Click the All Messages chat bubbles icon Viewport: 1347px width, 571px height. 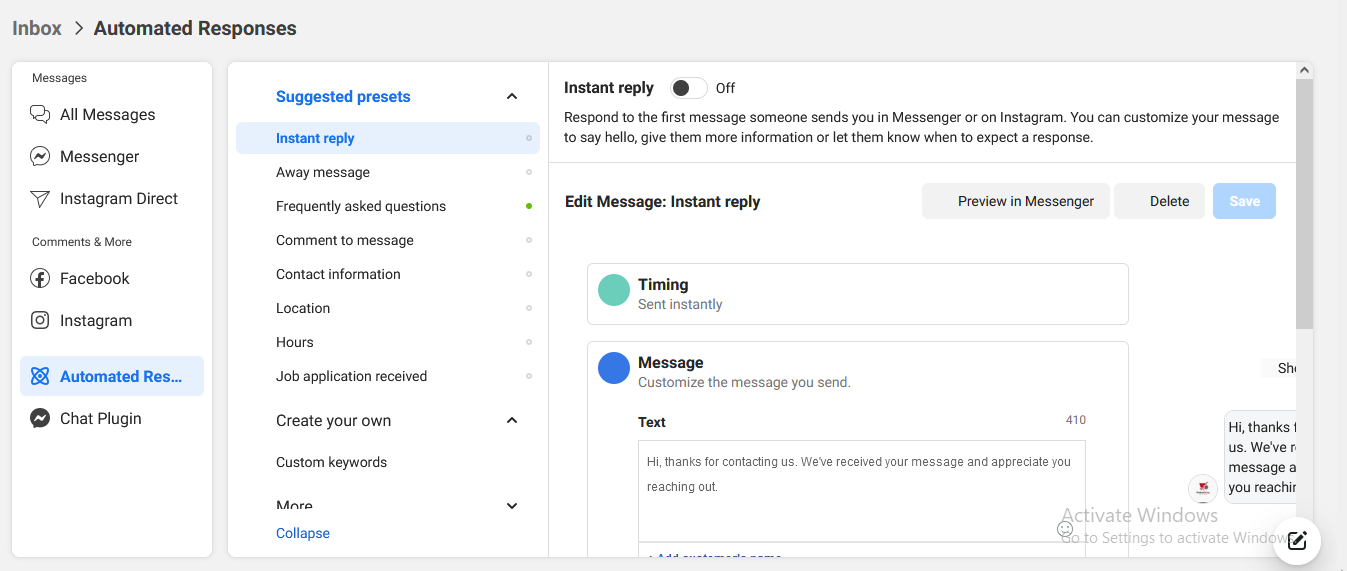[x=40, y=114]
